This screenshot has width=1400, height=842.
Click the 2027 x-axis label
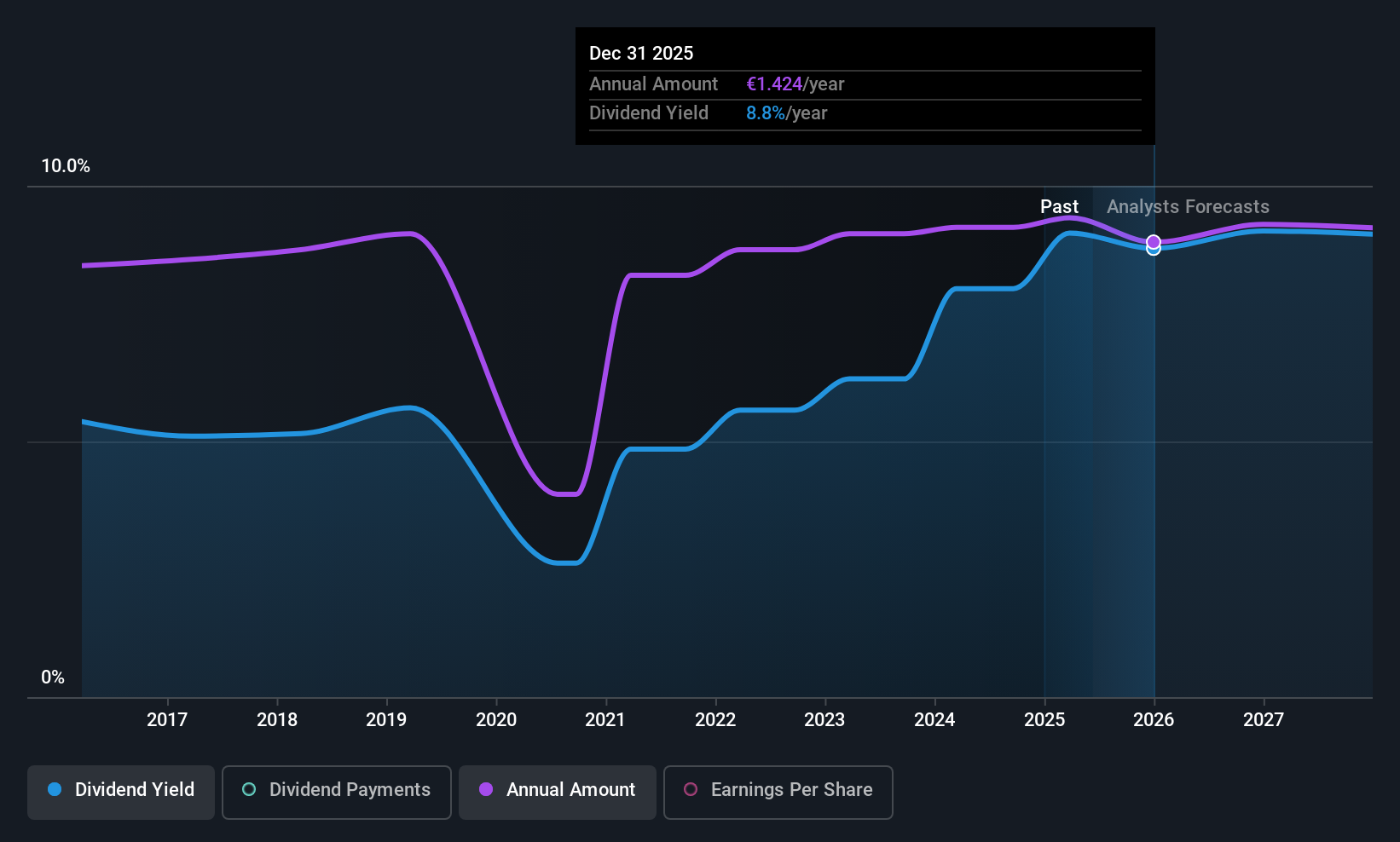1264,719
